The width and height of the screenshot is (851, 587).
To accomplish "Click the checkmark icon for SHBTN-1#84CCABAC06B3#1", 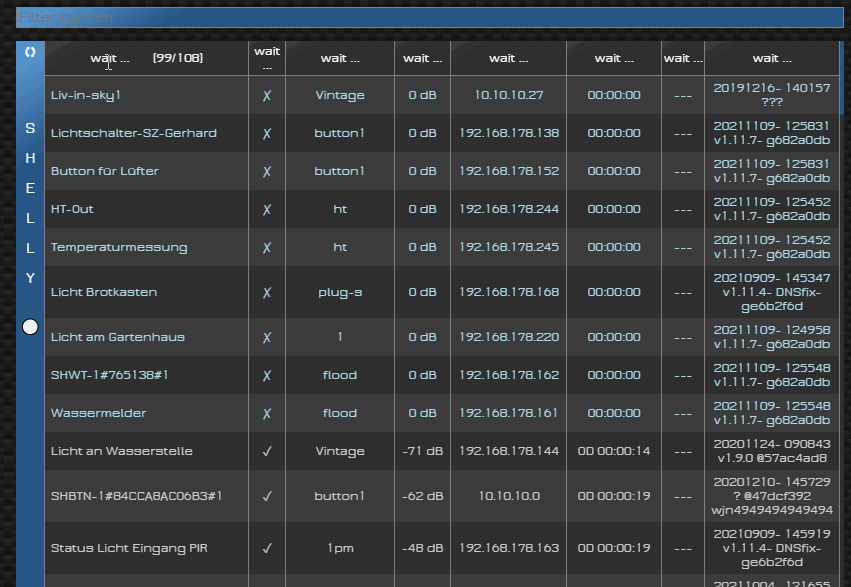I will [x=267, y=496].
